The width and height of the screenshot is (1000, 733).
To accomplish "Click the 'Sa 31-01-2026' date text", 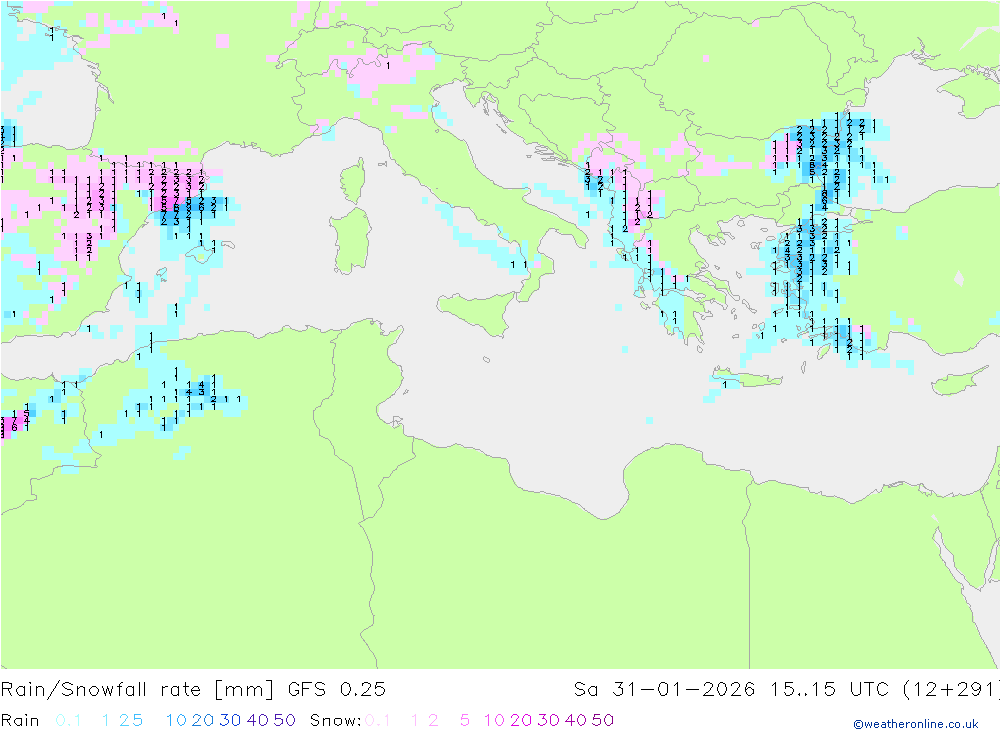I will (x=664, y=690).
